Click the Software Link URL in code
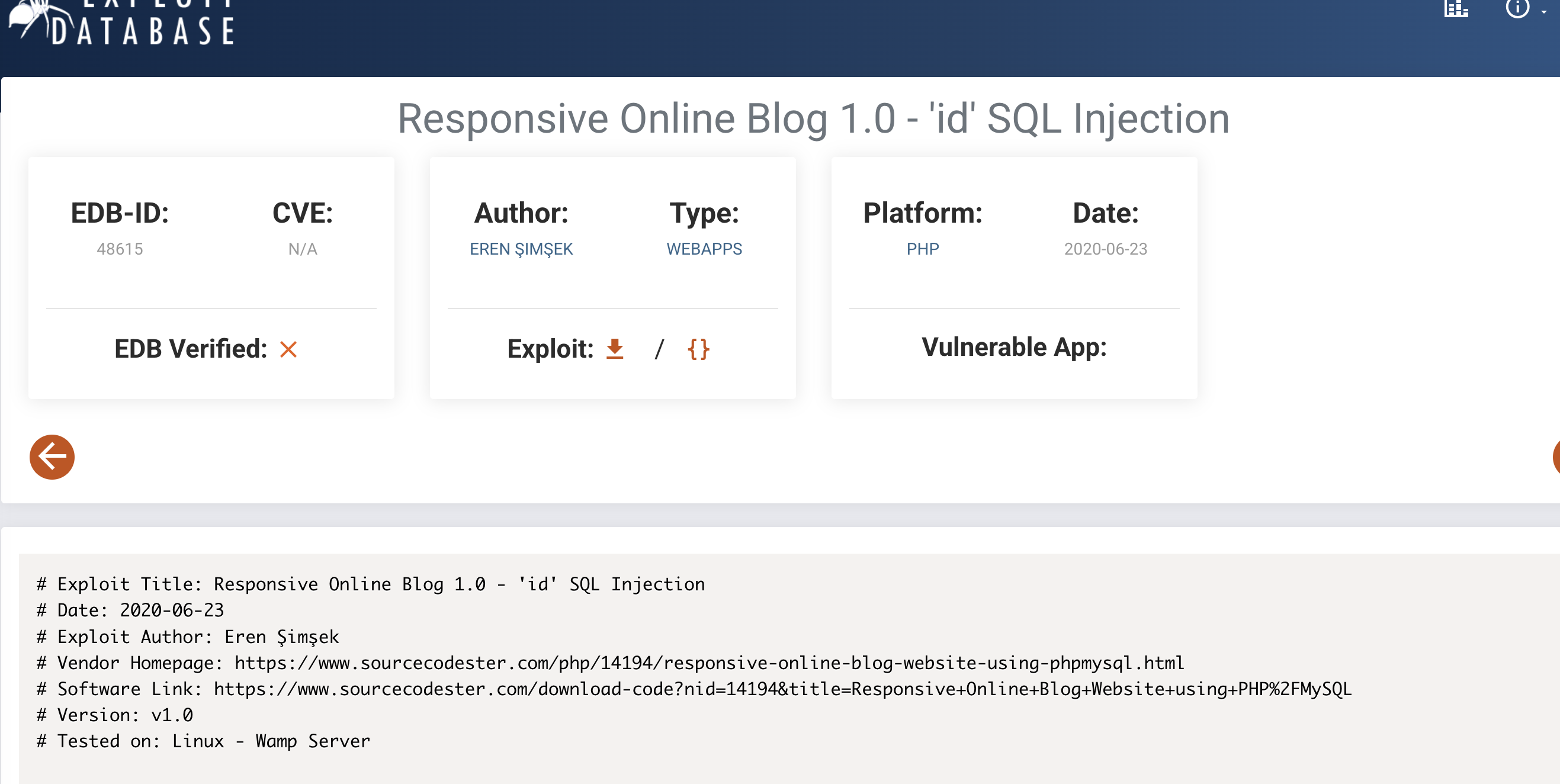Viewport: 1560px width, 784px height. coord(782,689)
